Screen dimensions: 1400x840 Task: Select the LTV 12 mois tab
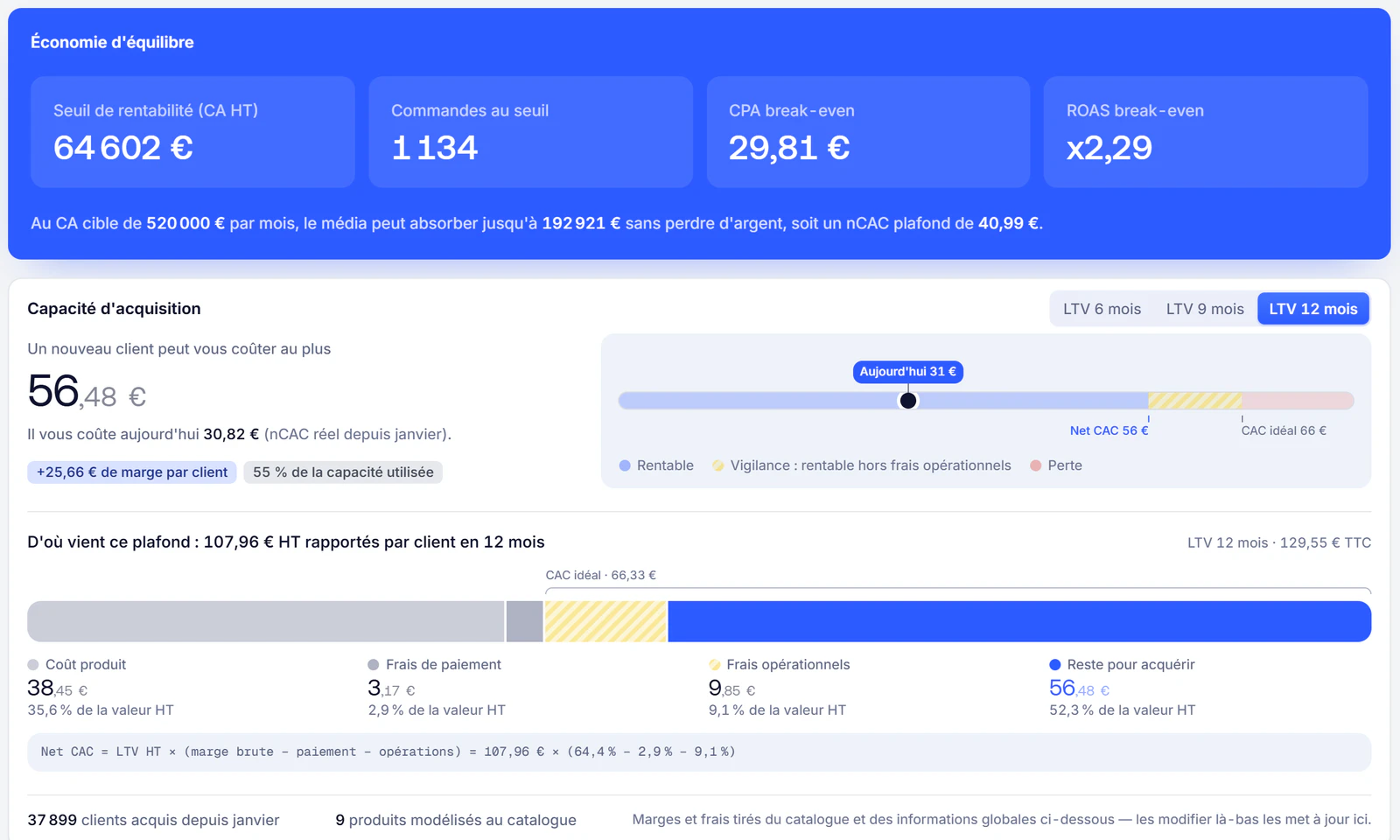[1313, 309]
